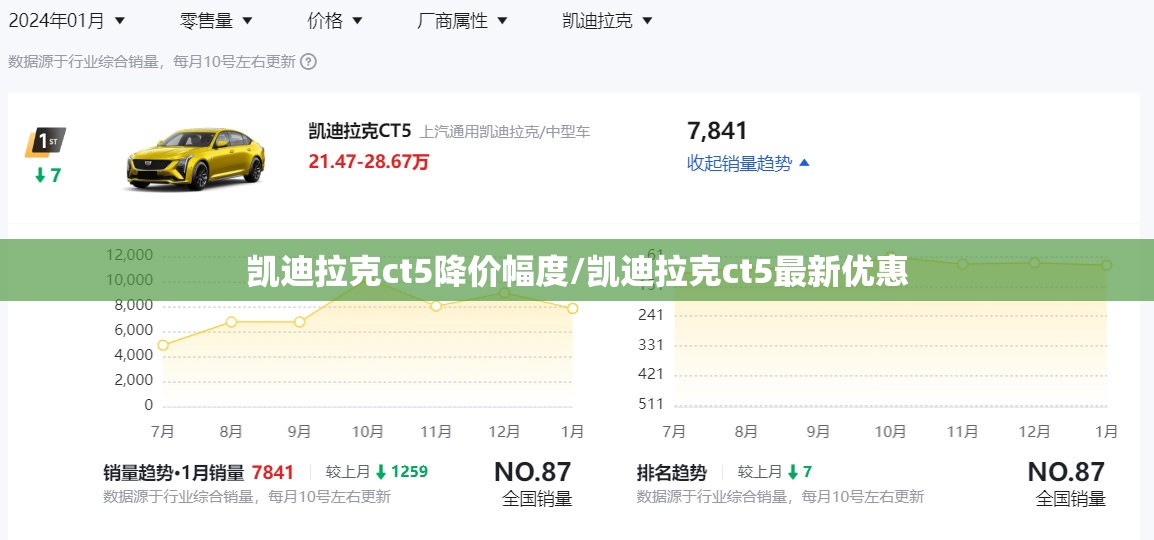
Task: Open the 凯迪拉克CT5 model title link
Action: coord(359,131)
